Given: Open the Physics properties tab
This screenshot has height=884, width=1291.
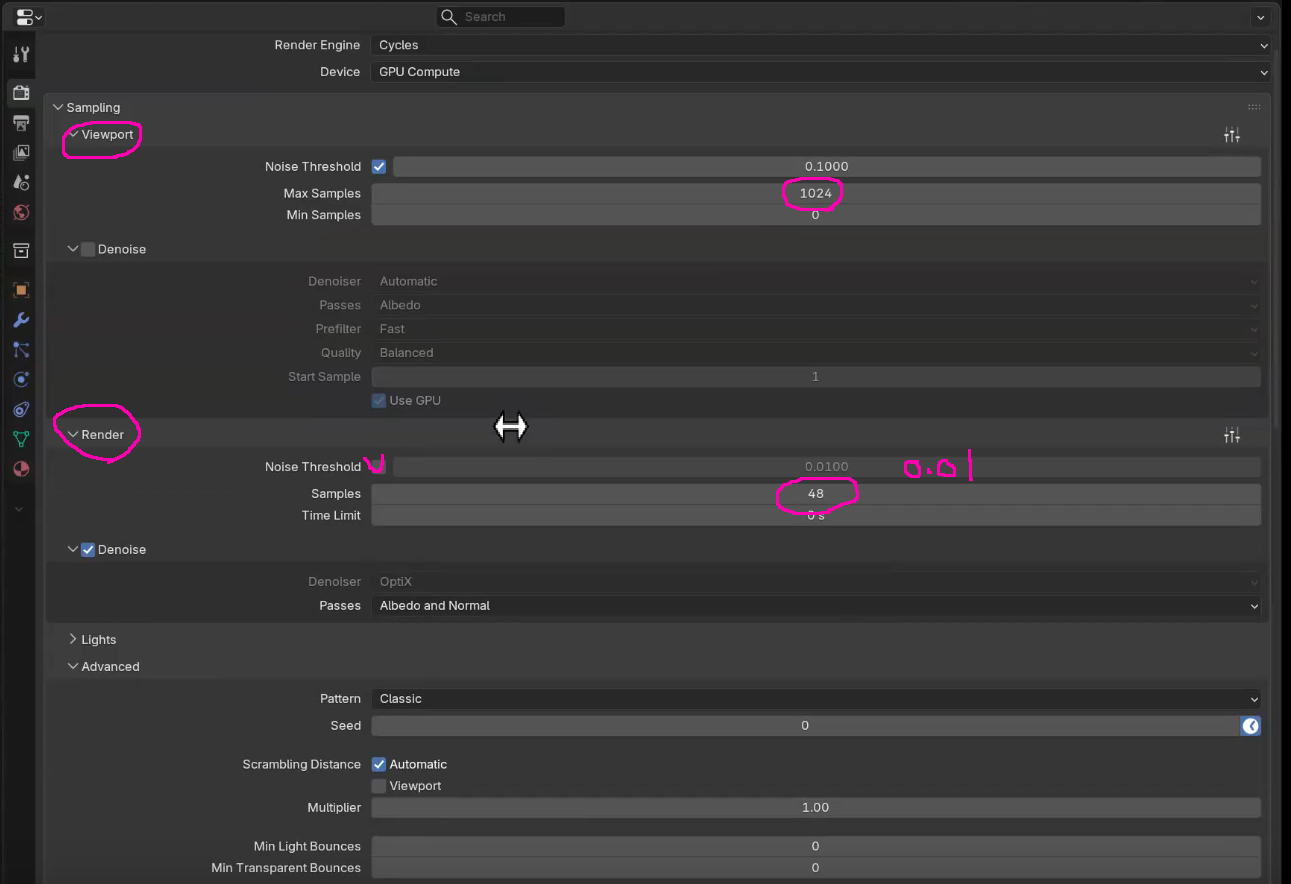Looking at the screenshot, I should [x=20, y=380].
